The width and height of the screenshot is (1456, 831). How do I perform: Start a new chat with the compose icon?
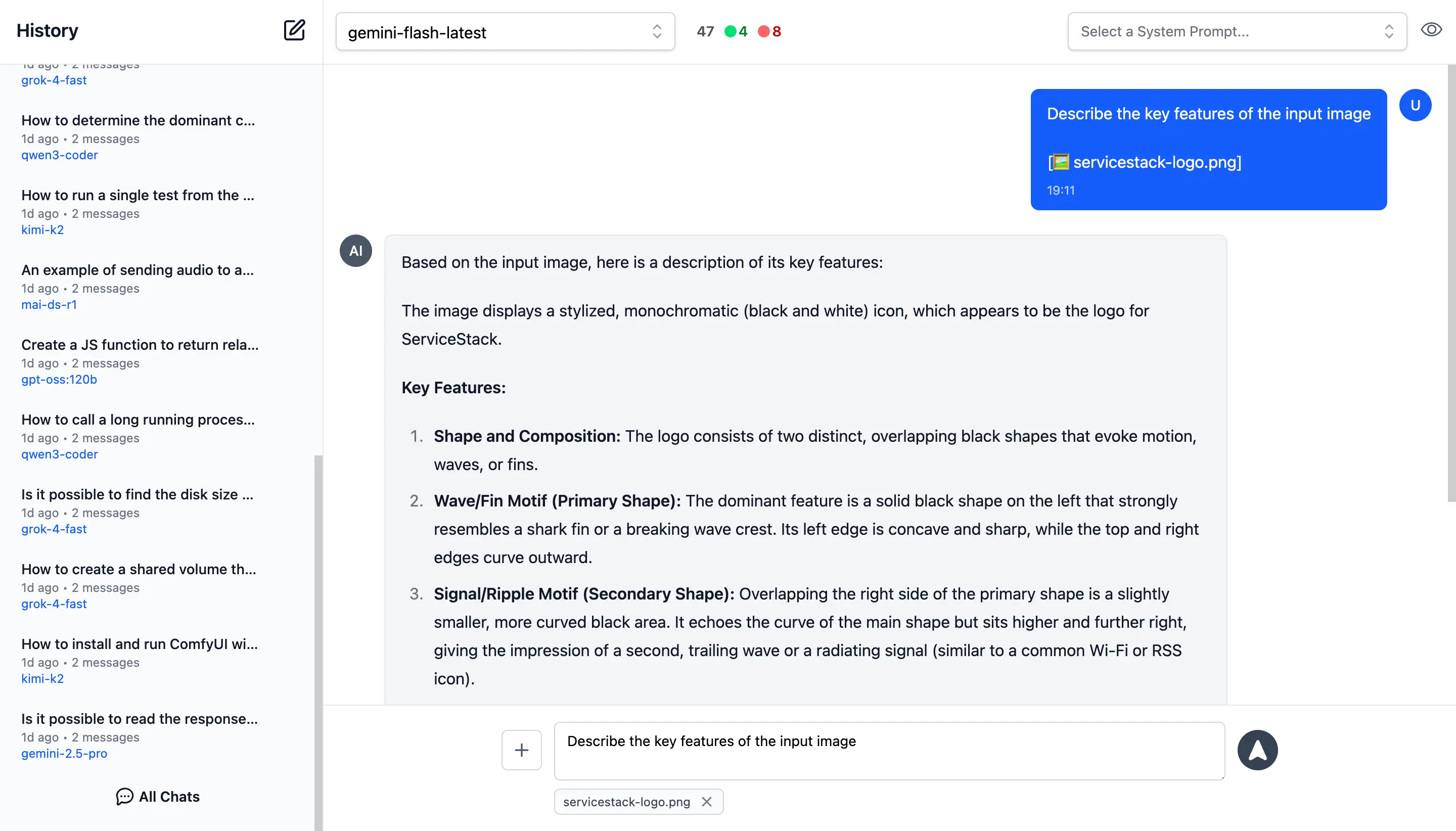[x=294, y=30]
